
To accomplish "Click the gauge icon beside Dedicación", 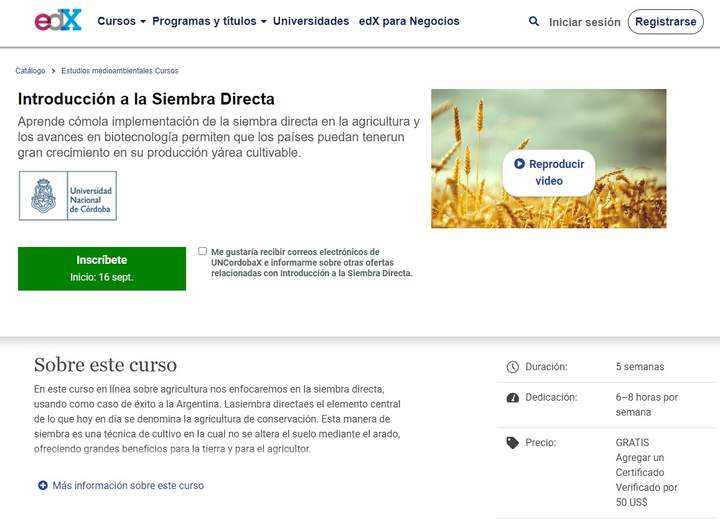I will click(x=513, y=397).
